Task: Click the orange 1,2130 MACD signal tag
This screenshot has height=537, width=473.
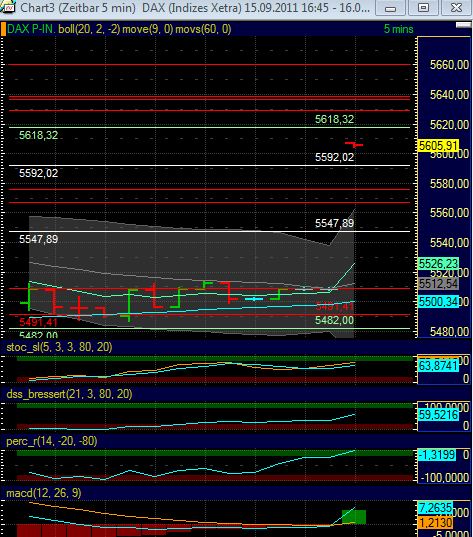Action: pos(435,523)
